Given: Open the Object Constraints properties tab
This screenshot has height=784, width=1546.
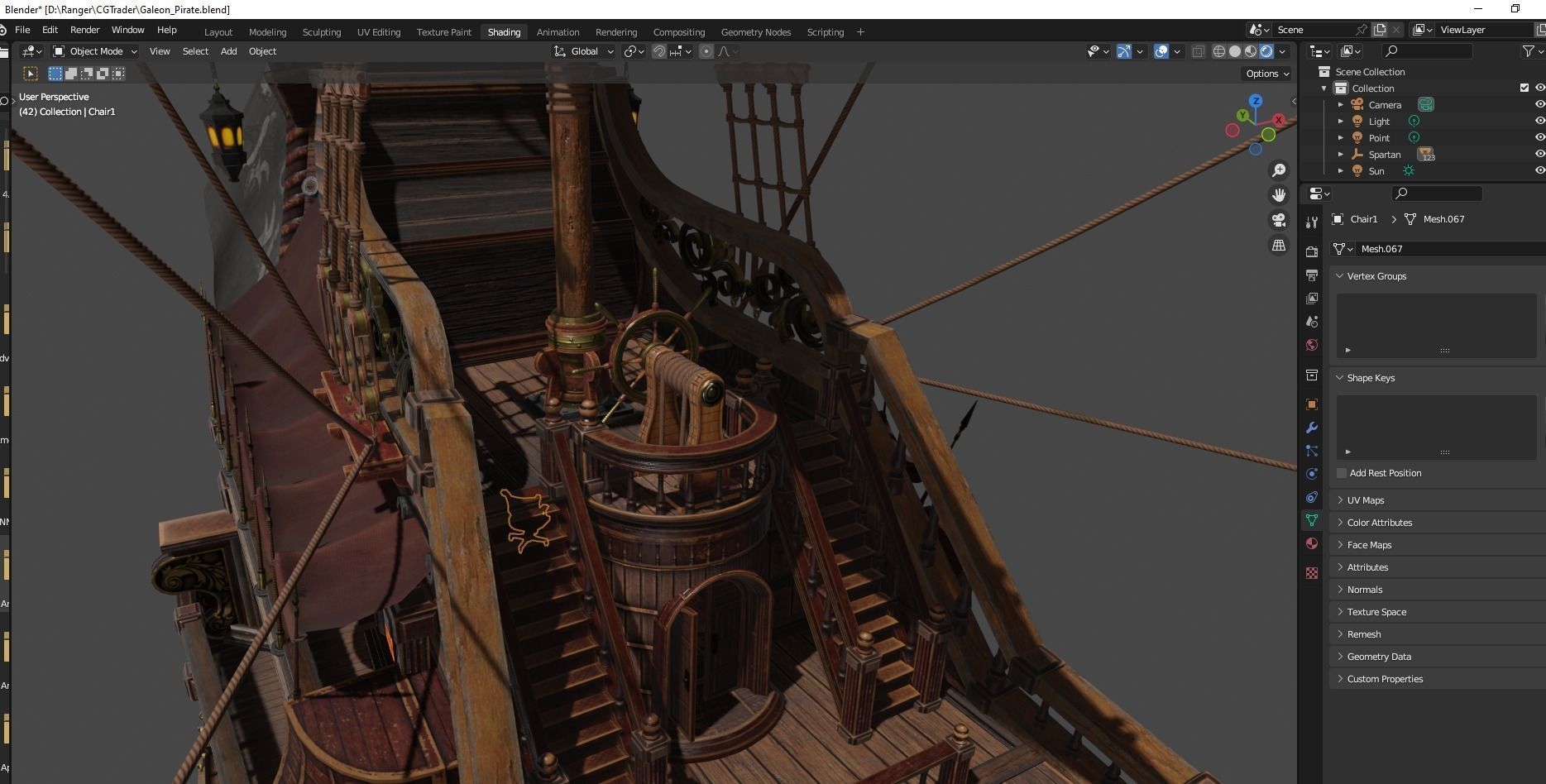Looking at the screenshot, I should (x=1312, y=497).
